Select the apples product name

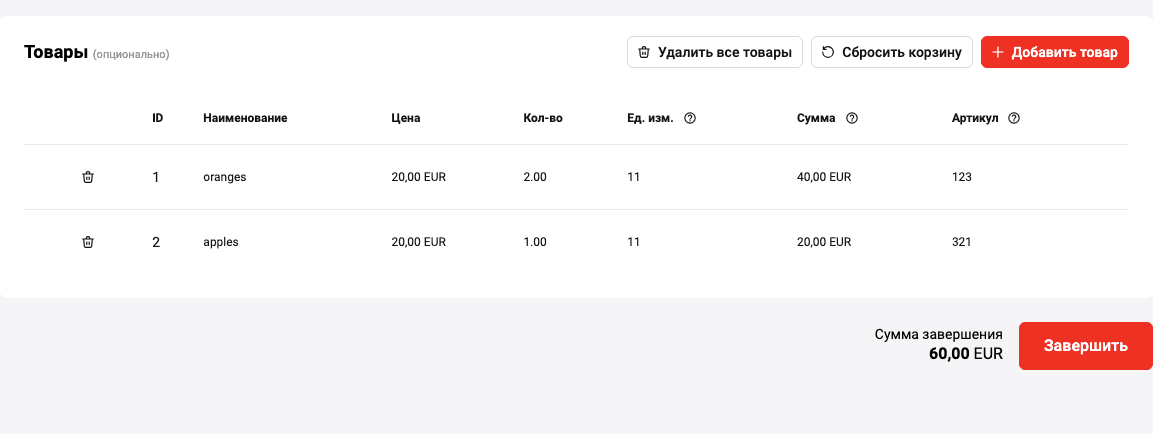tap(221, 242)
